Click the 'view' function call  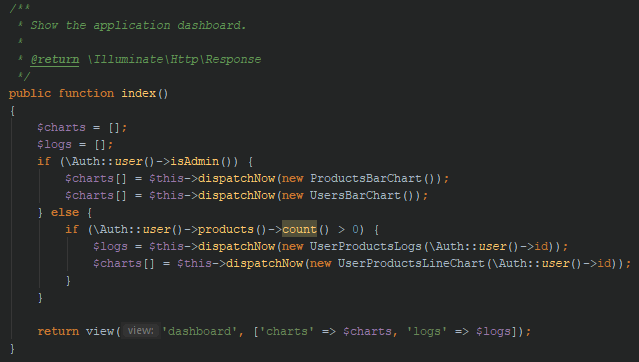[x=100, y=331]
